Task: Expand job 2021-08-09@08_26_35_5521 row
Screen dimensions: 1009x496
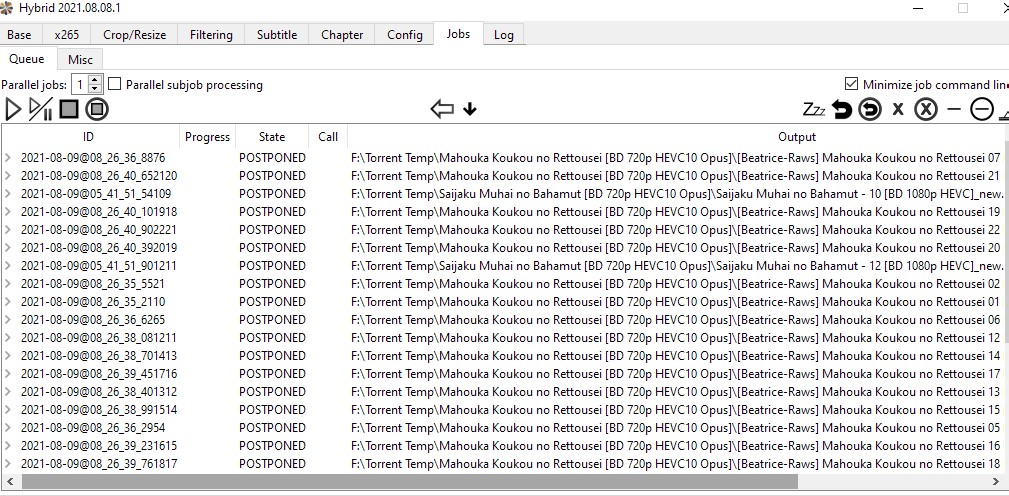Action: [9, 284]
